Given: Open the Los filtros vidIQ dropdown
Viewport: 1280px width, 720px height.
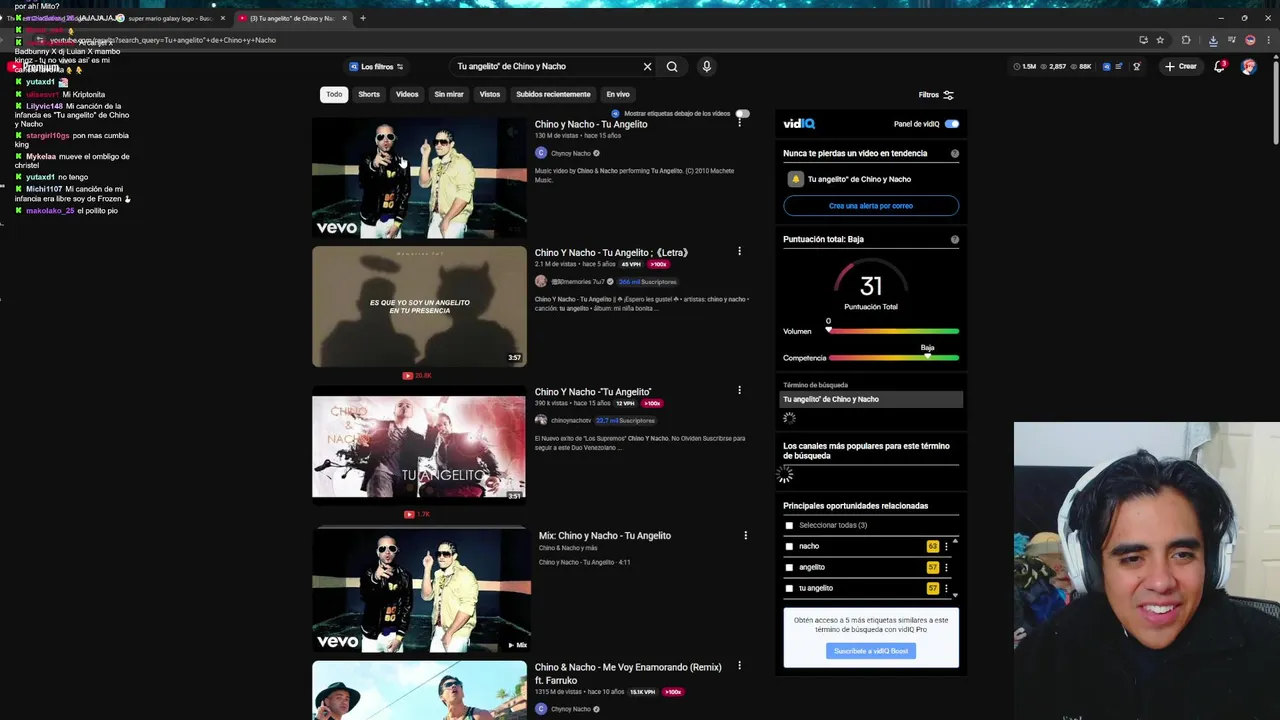Looking at the screenshot, I should [376, 67].
